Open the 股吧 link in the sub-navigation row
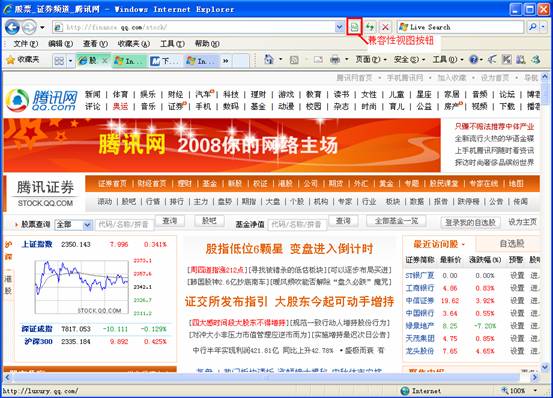The height and width of the screenshot is (398, 553). pos(129,202)
